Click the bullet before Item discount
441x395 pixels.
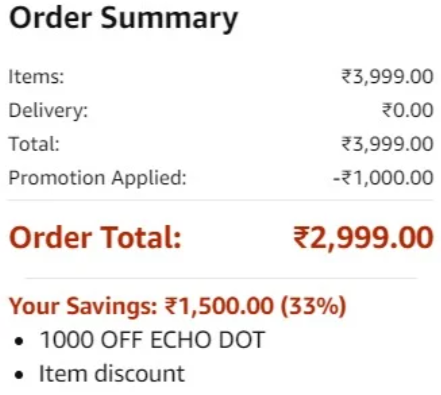tap(19, 375)
